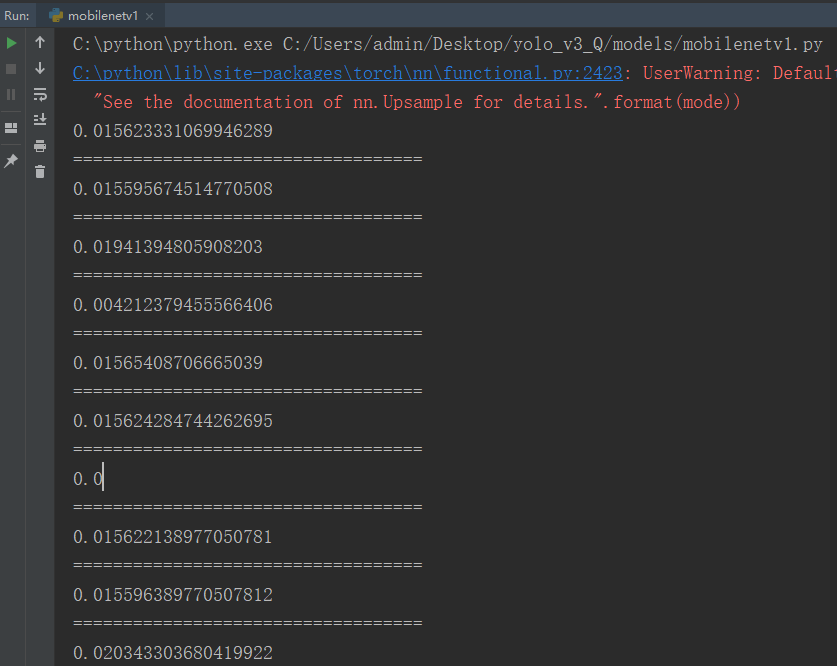Stop the running Python process
This screenshot has width=837, height=666.
(x=10, y=67)
